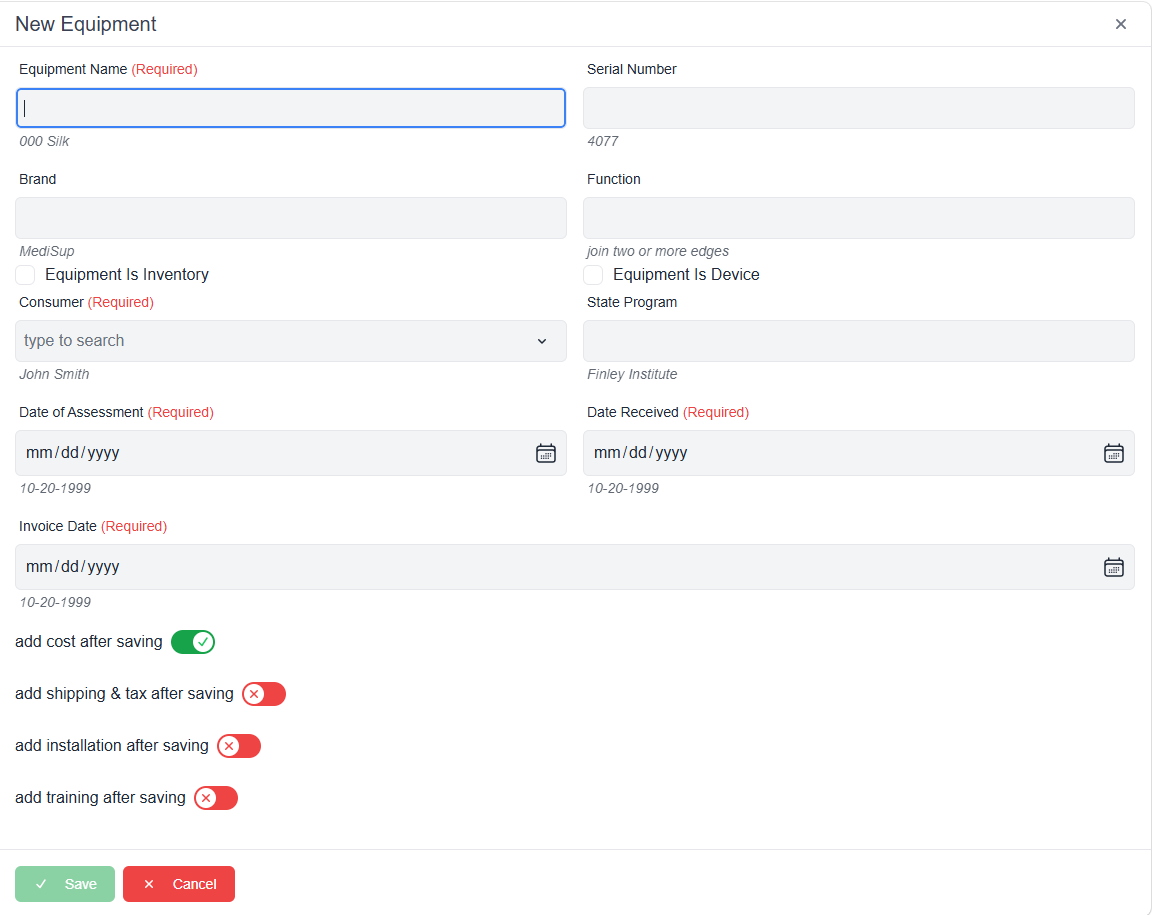
Task: Click the 'New Equipment' dialog title
Action: pyautogui.click(x=86, y=24)
